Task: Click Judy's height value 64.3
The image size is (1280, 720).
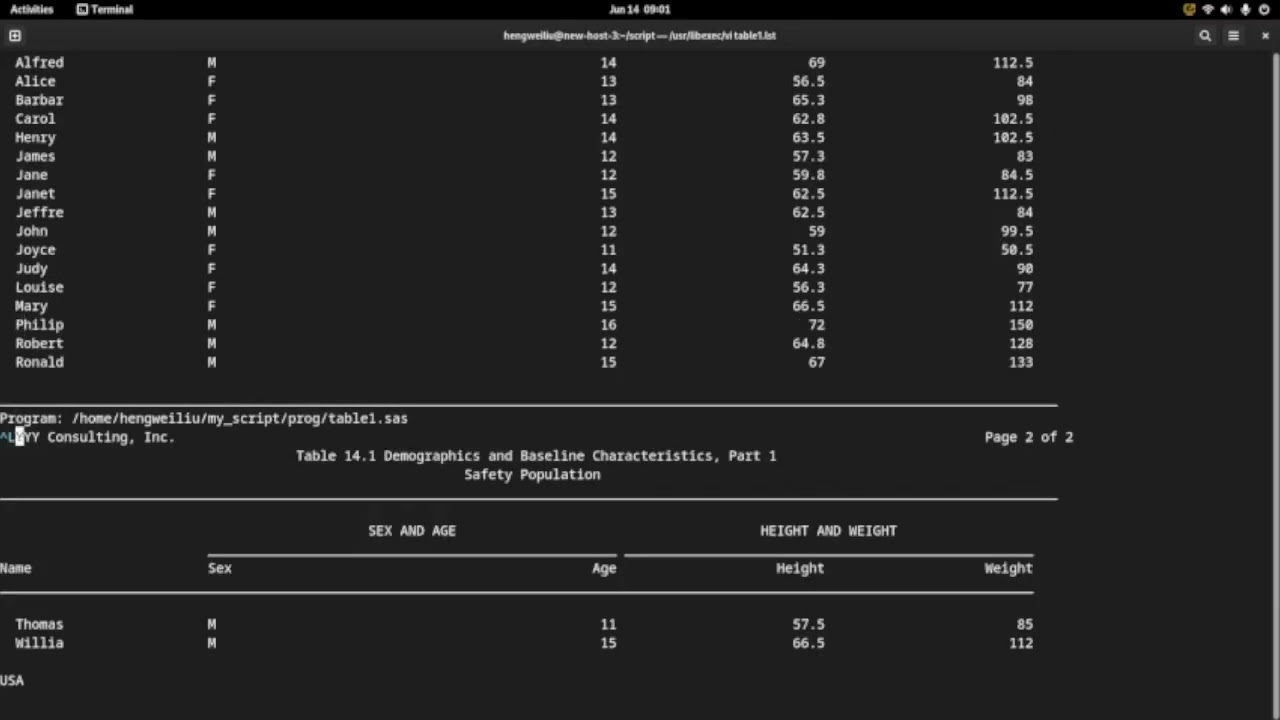Action: 808,268
